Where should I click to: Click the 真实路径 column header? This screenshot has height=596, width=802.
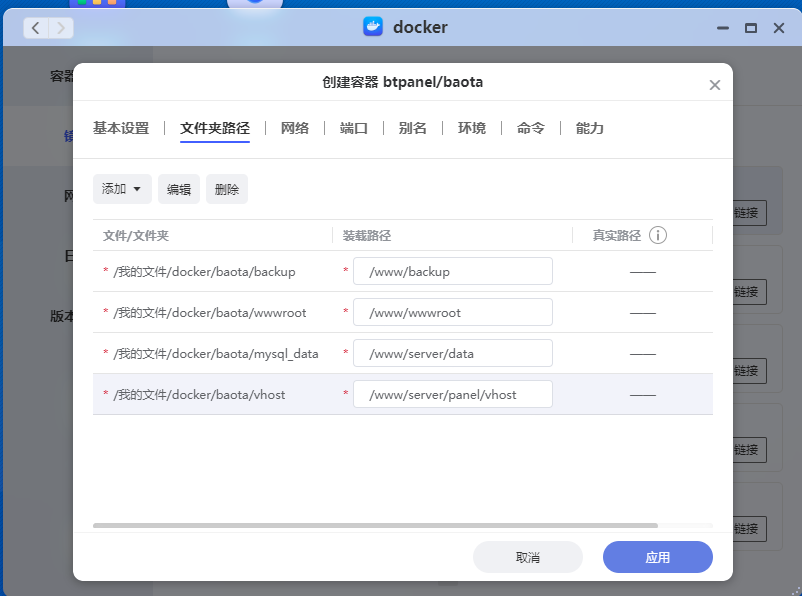click(617, 235)
